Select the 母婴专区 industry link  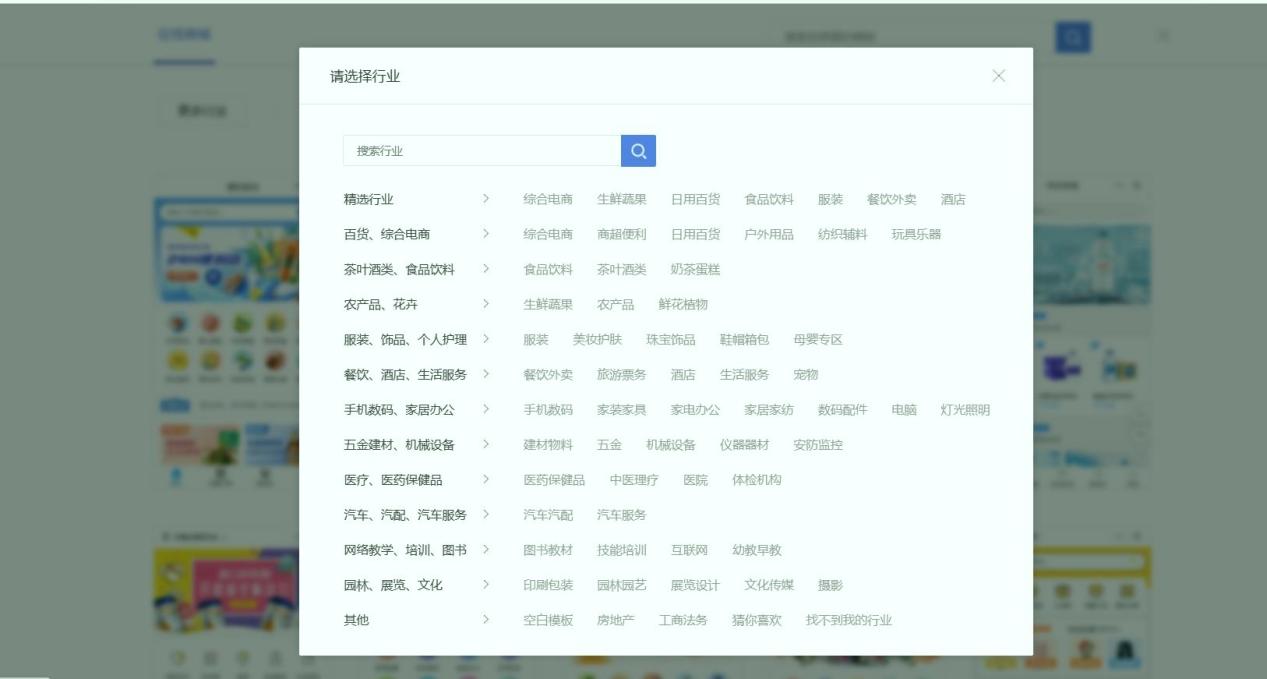pos(818,339)
